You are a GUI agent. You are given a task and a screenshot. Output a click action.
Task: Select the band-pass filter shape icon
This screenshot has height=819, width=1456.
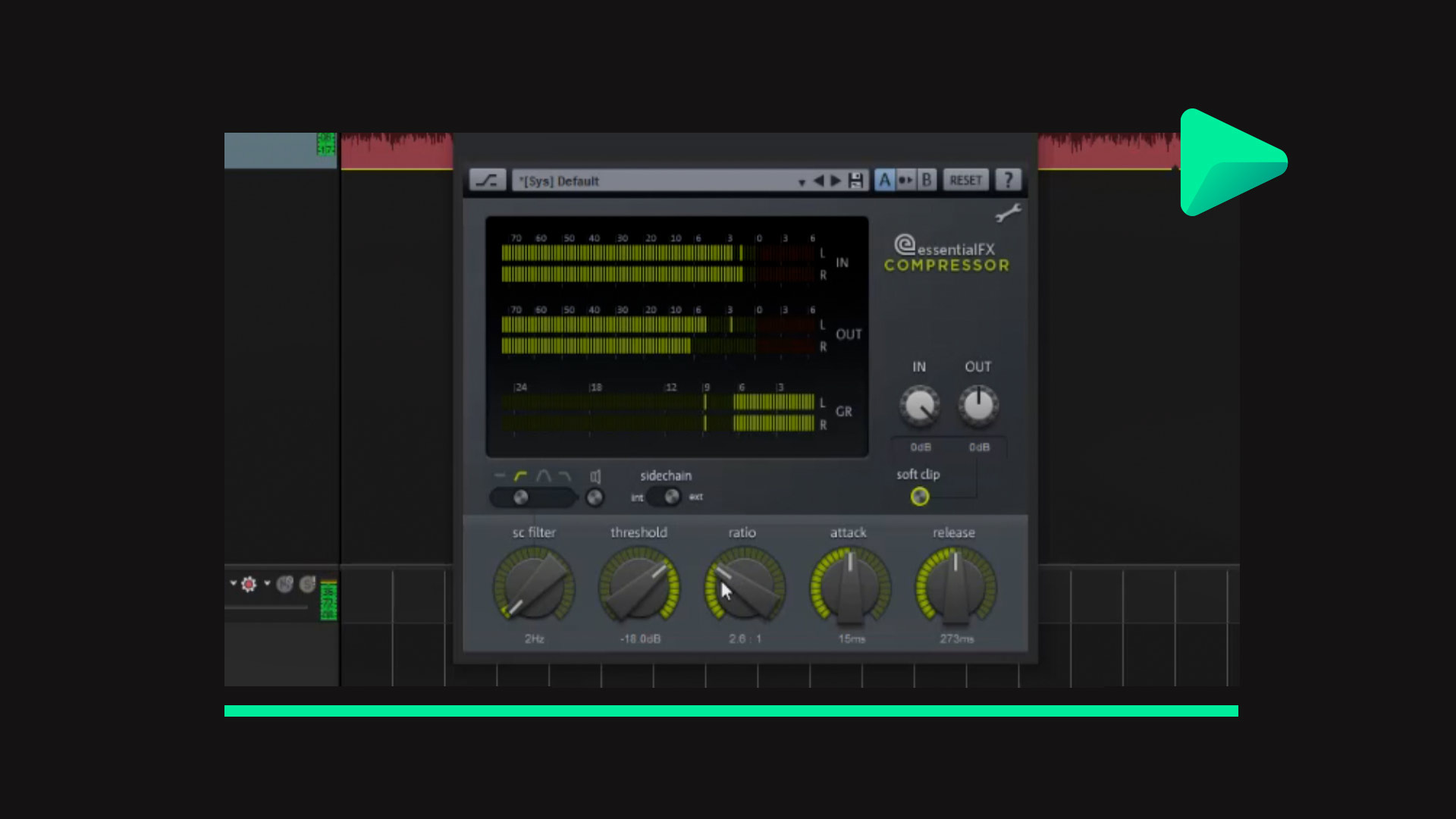(x=543, y=475)
